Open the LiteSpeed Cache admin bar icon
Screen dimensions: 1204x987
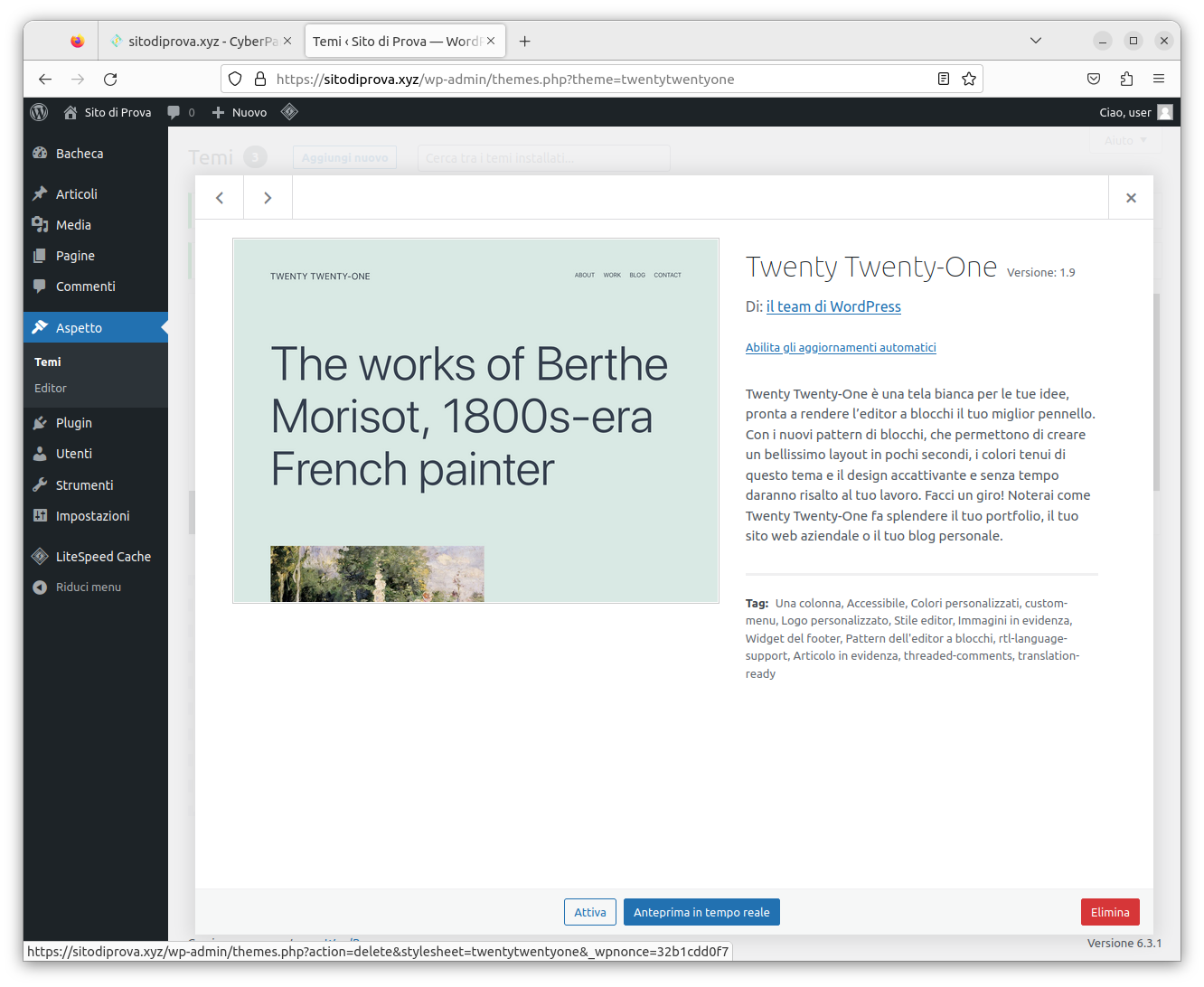click(x=289, y=112)
